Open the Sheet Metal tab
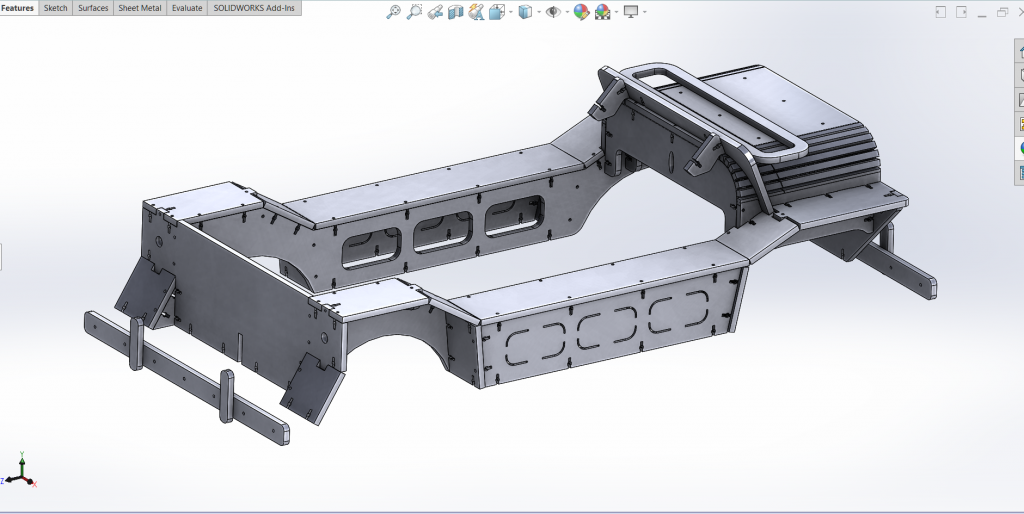 click(140, 8)
